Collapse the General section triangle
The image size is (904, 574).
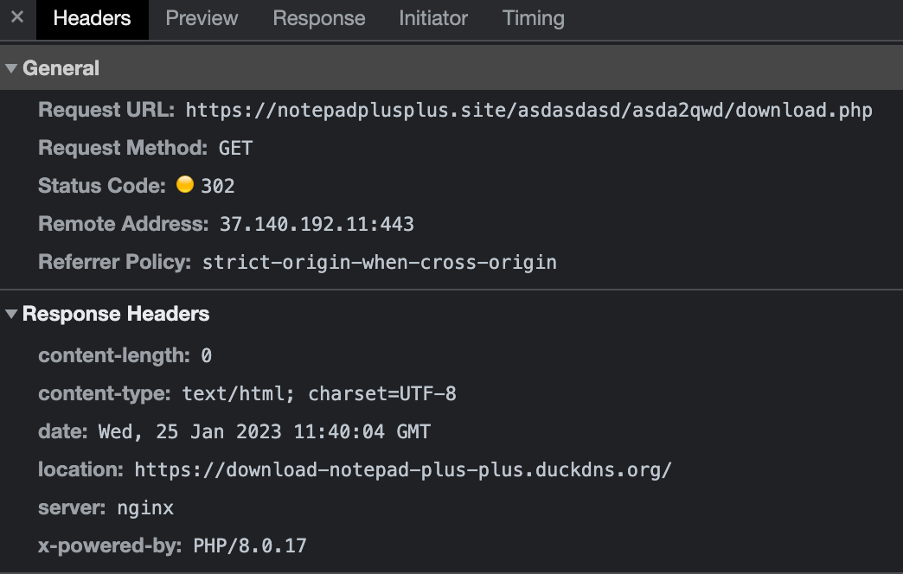click(x=11, y=68)
